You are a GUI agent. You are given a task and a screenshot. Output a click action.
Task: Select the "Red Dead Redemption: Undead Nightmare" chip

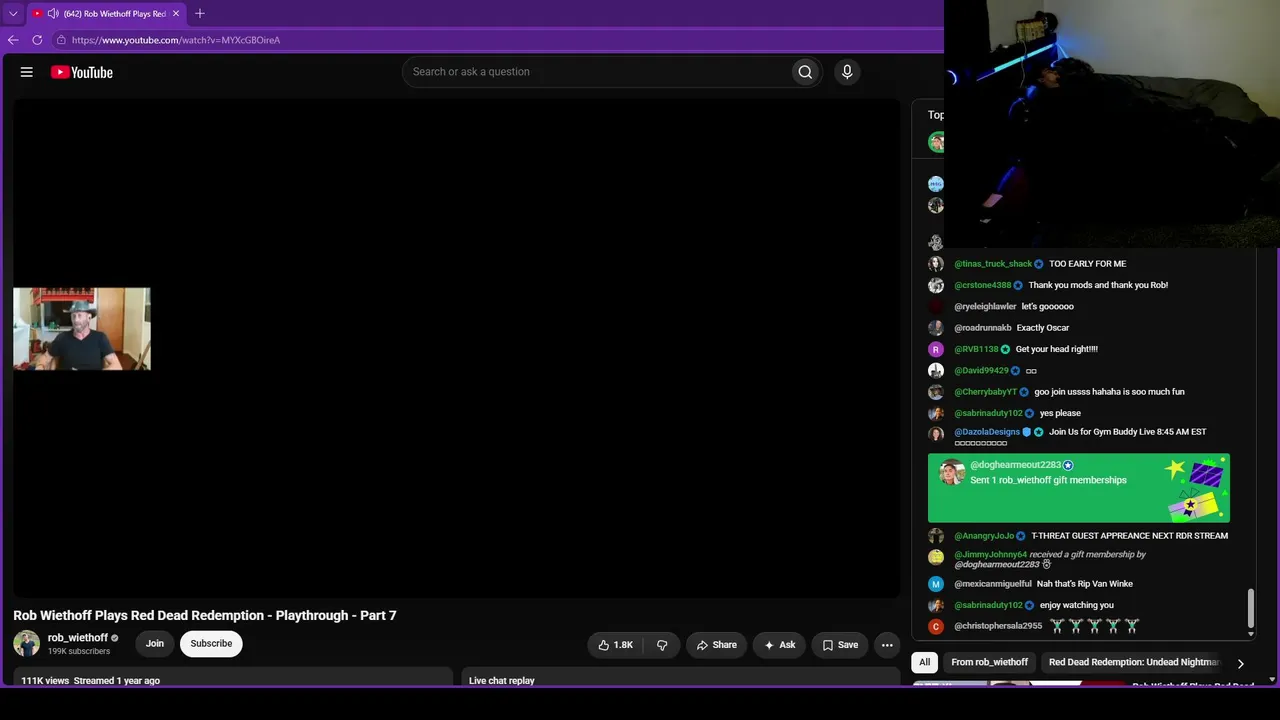pyautogui.click(x=1134, y=662)
